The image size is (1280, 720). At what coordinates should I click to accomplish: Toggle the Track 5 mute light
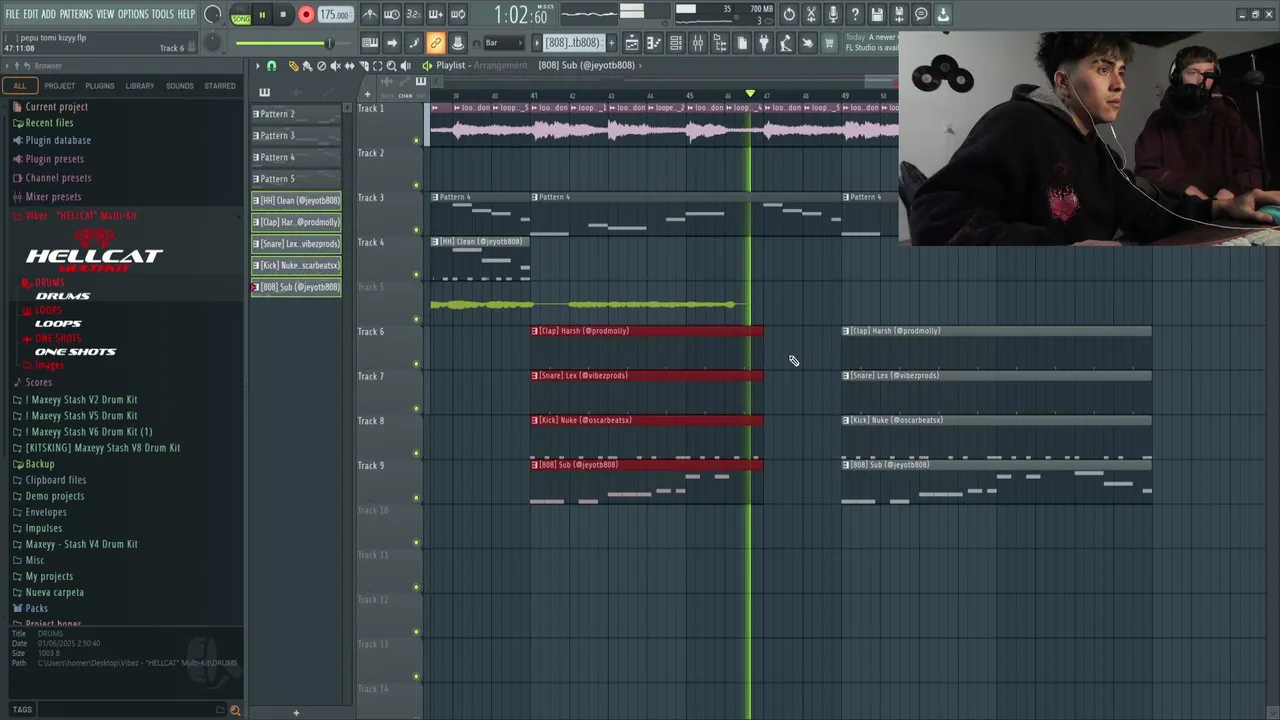tap(416, 319)
